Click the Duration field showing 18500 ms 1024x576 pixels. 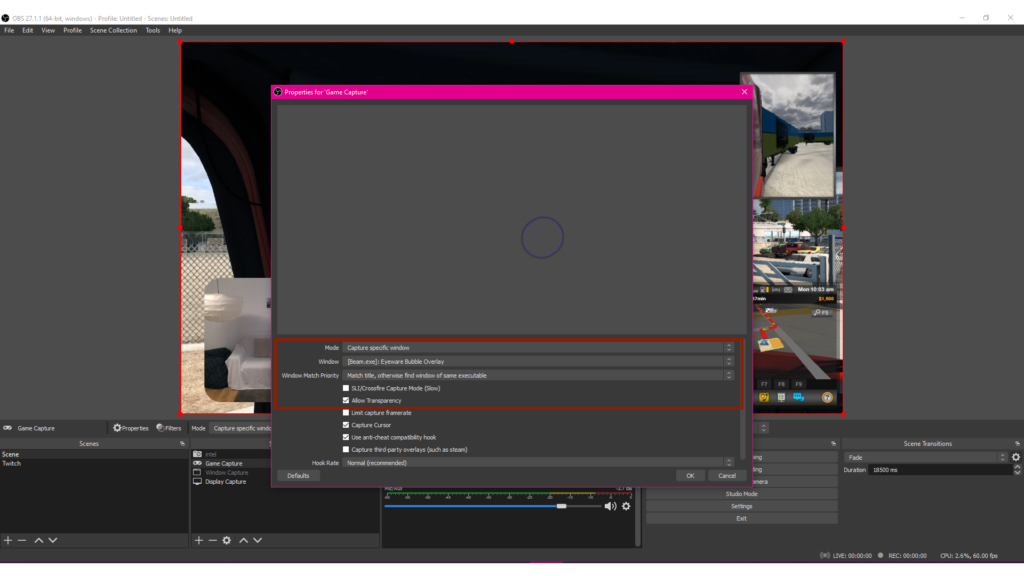[x=940, y=470]
